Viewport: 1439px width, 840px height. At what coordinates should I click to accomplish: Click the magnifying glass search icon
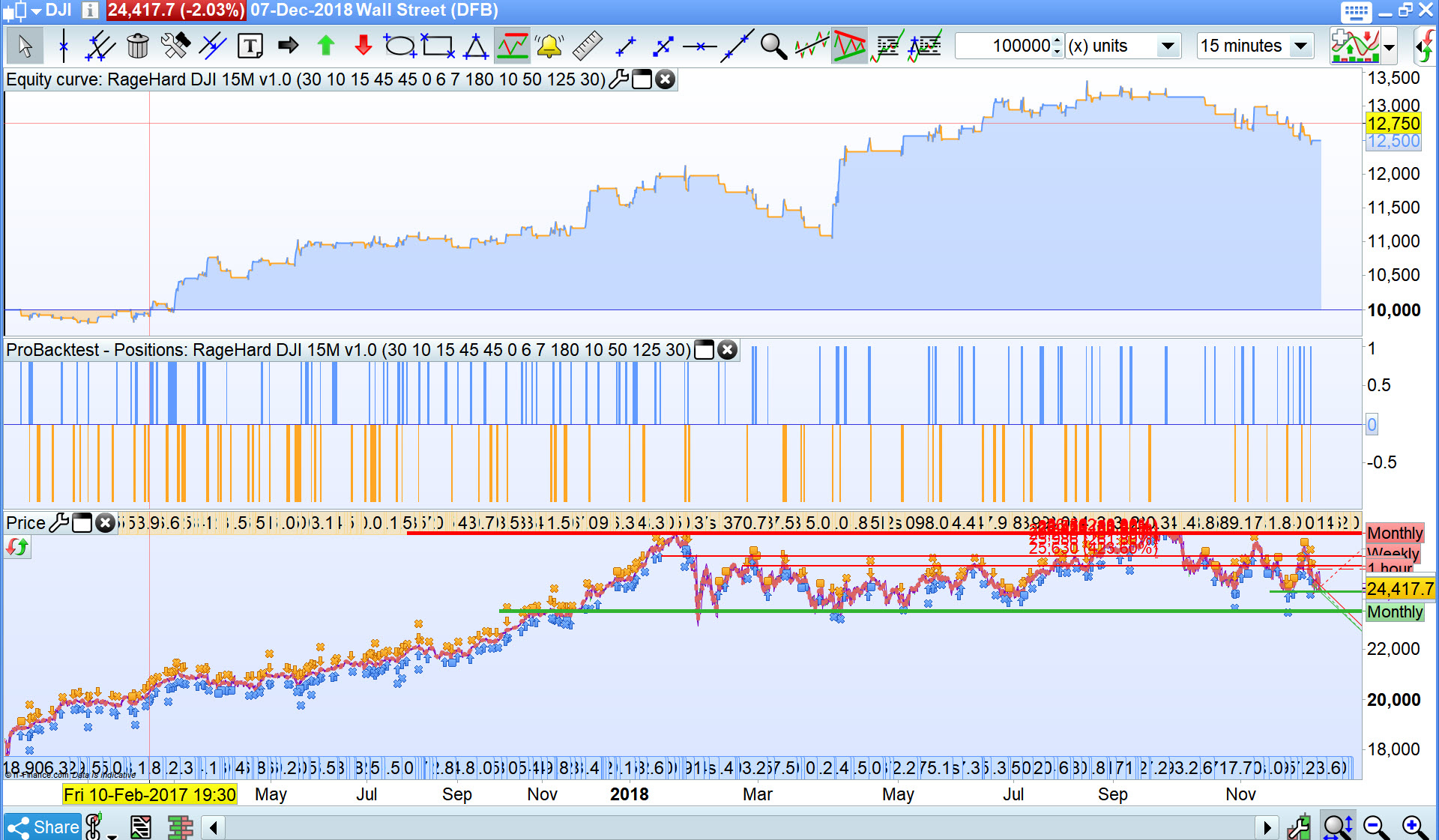tap(773, 46)
